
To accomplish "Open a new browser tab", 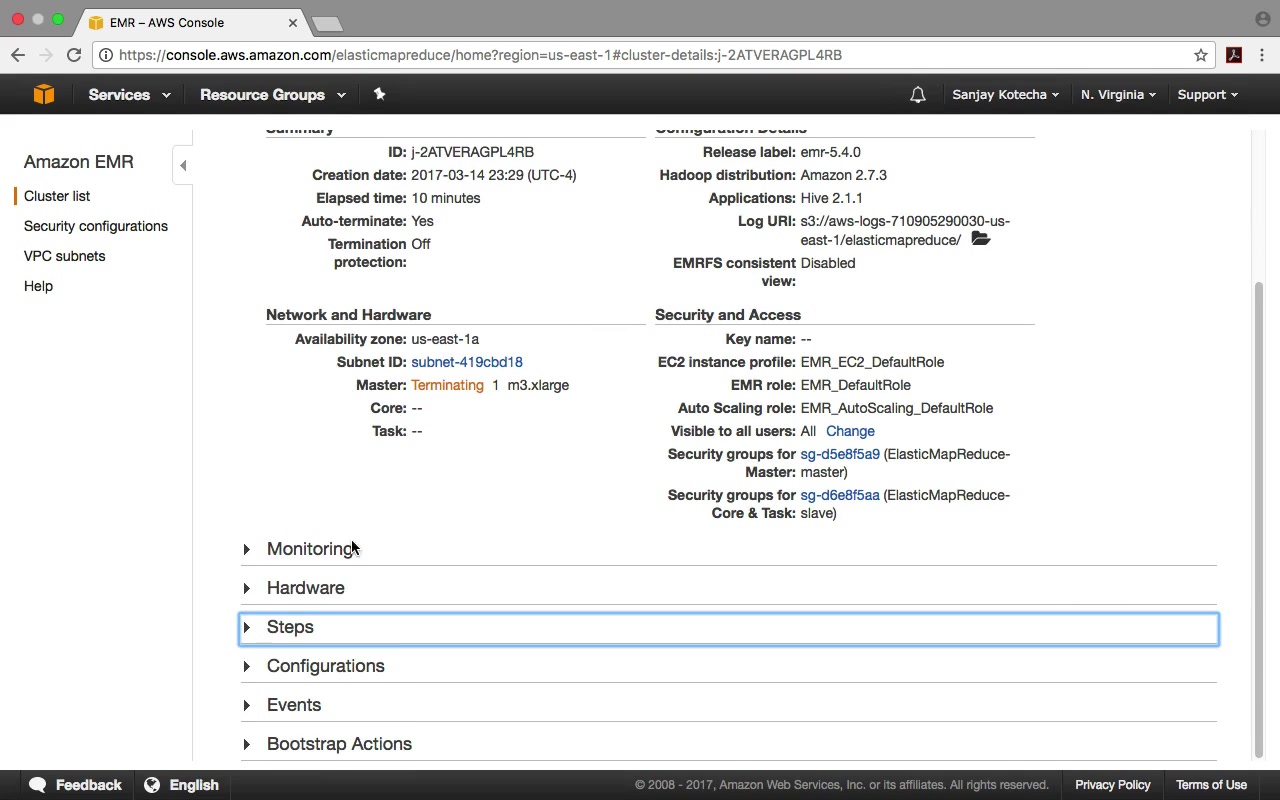I will (327, 23).
